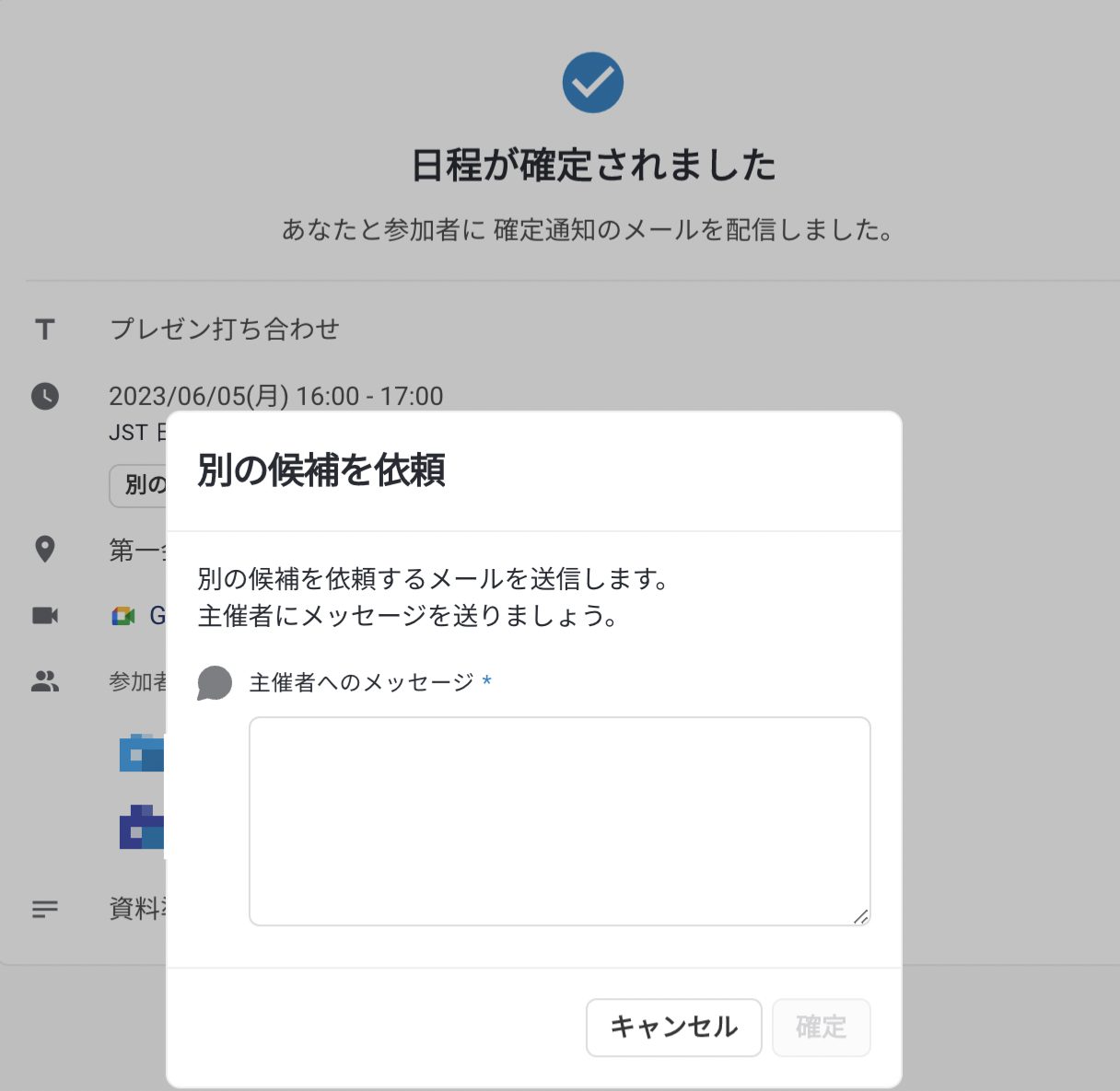Viewport: 1120px width, 1091px height.
Task: Click the 日程が確定されました heading text
Action: (593, 165)
